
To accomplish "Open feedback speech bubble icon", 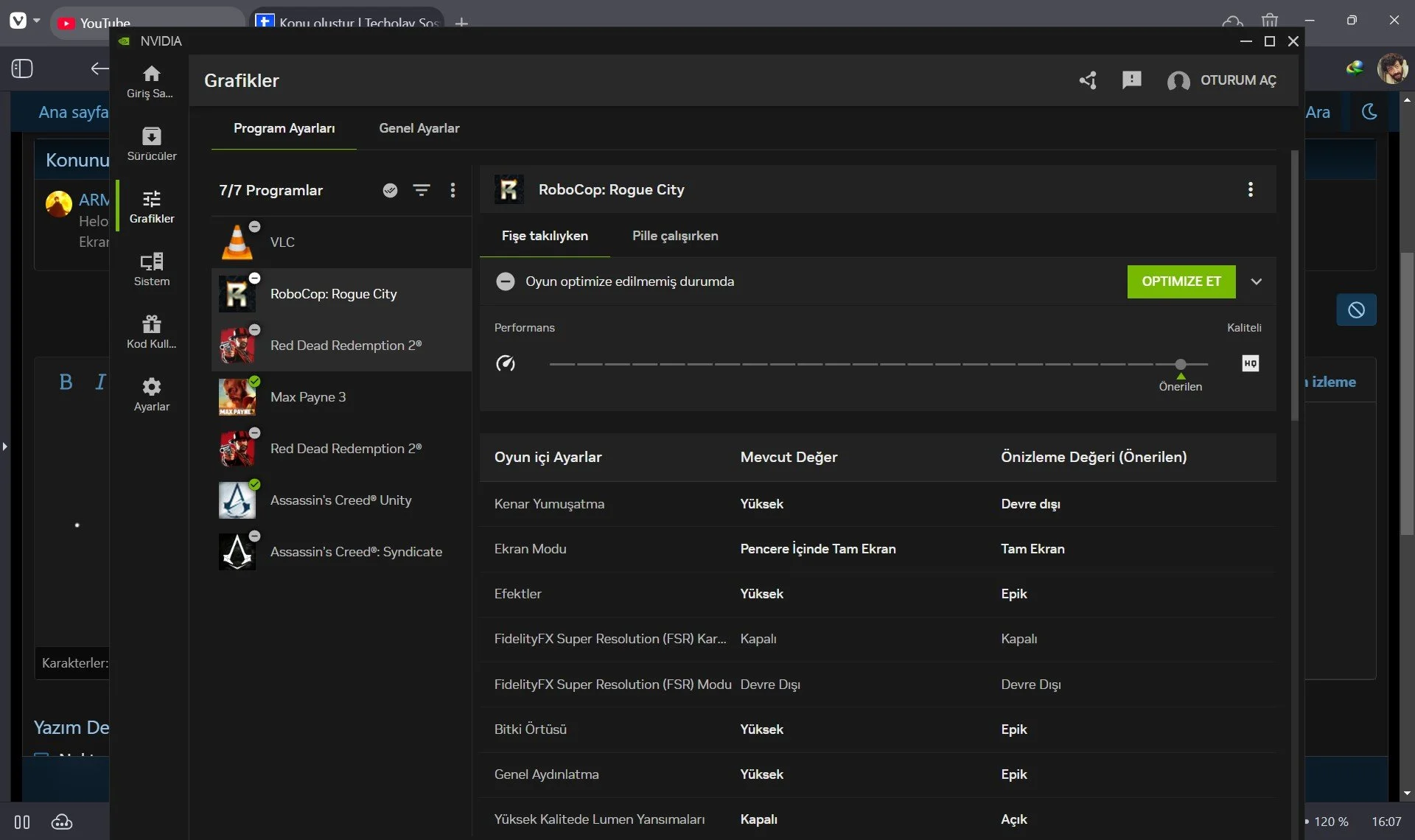I will pyautogui.click(x=1131, y=80).
